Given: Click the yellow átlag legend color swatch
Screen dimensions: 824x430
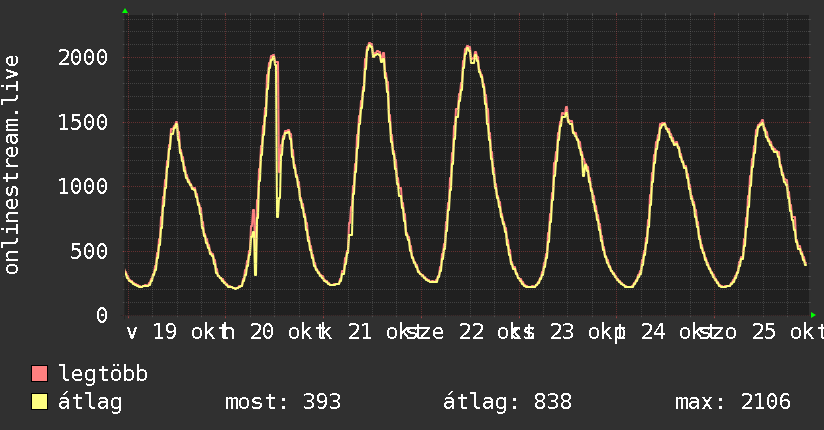Looking at the screenshot, I should (40, 402).
